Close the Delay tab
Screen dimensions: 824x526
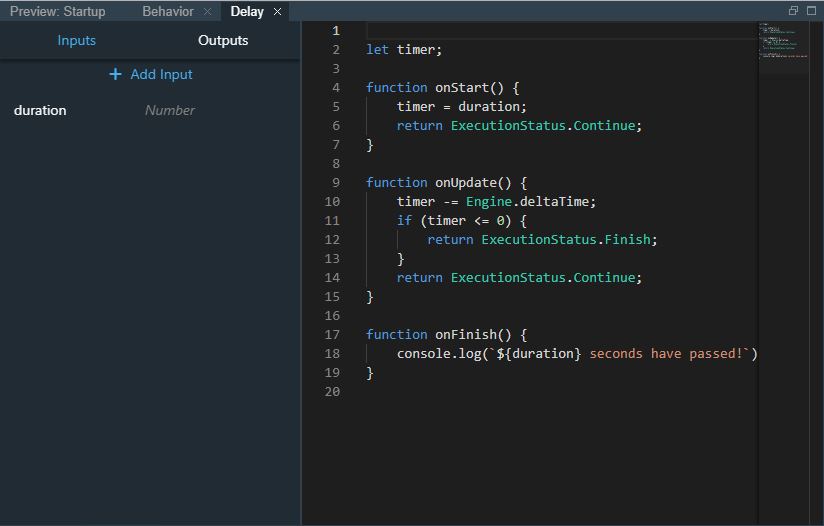(x=278, y=12)
